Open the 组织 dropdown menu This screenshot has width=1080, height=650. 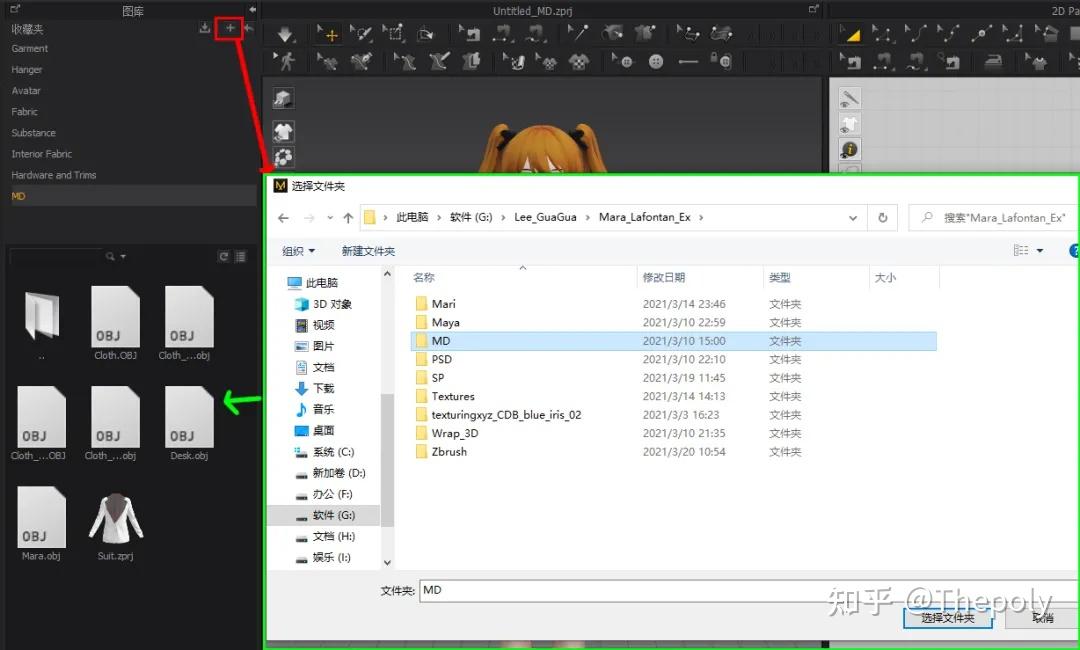pos(298,251)
